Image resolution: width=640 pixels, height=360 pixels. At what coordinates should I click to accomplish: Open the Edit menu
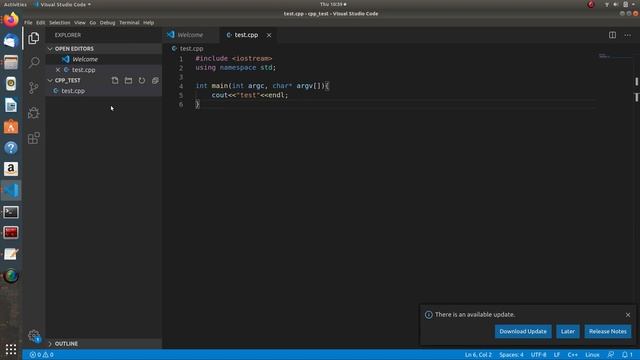click(40, 23)
